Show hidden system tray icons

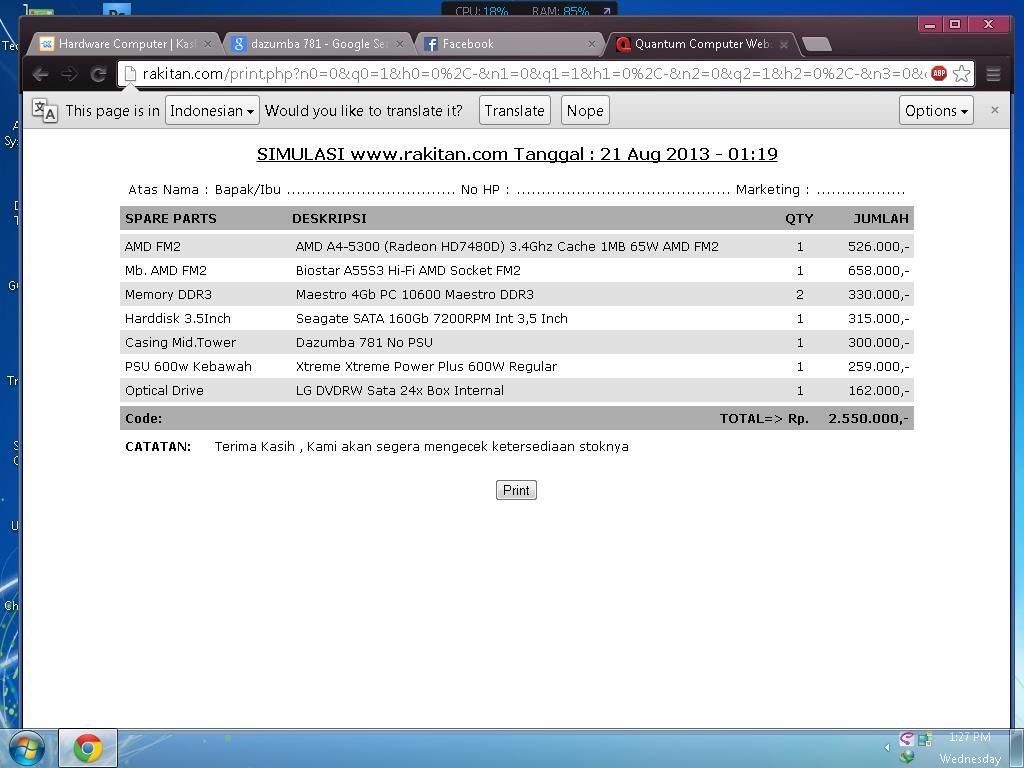click(887, 747)
